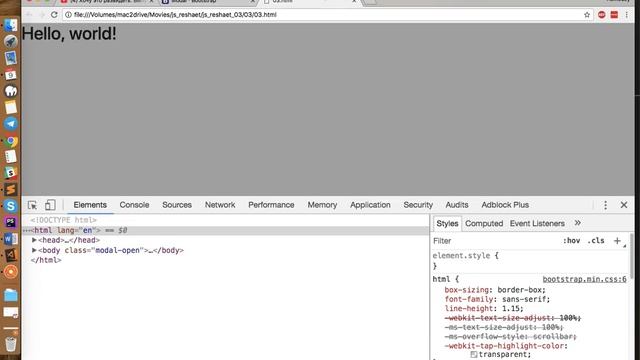This screenshot has height=360, width=640.
Task: Toggle the device toolbar icon
Action: (x=50, y=205)
